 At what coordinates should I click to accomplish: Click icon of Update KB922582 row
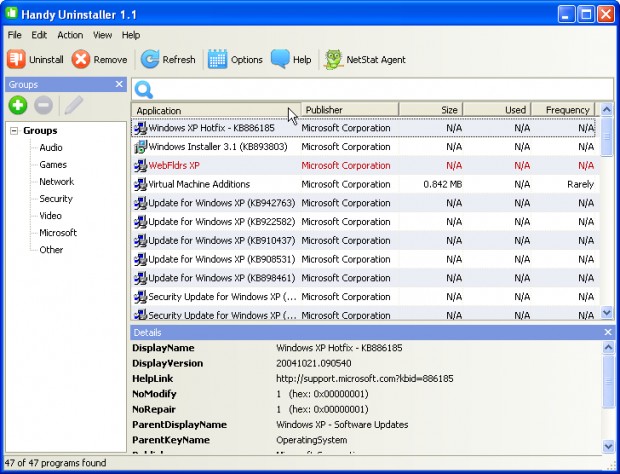tap(140, 222)
